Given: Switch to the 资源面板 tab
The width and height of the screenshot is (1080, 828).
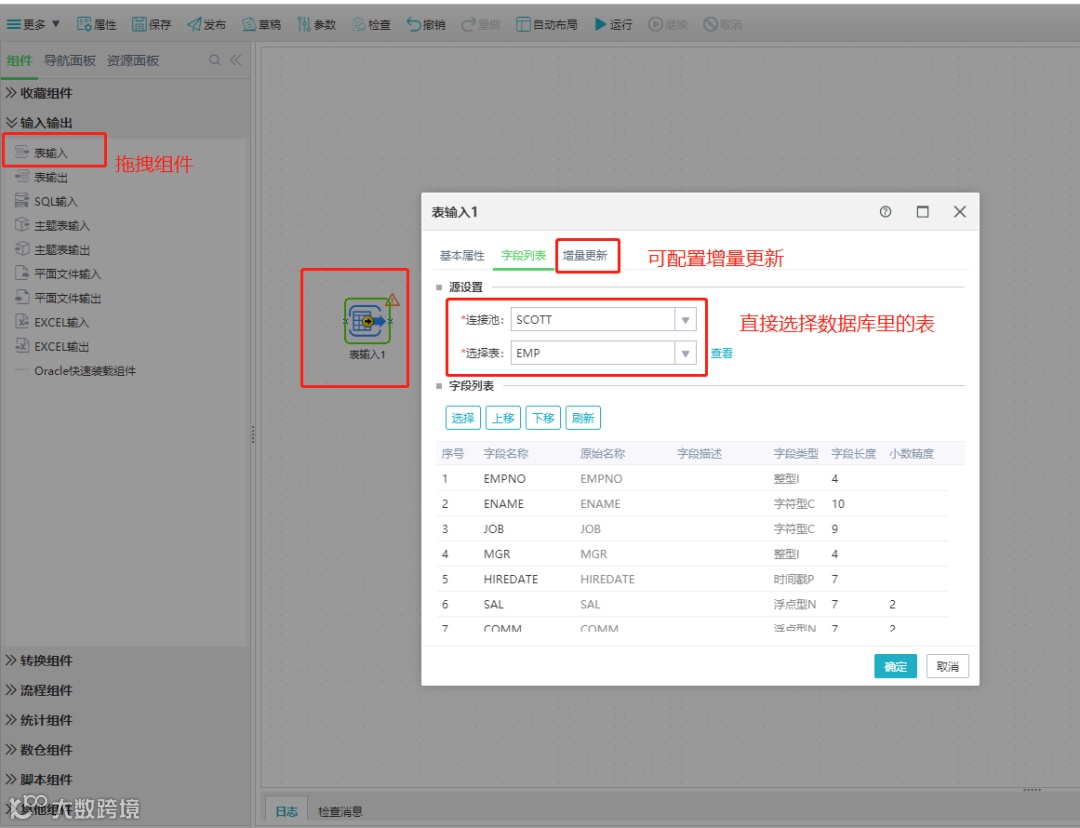Looking at the screenshot, I should pyautogui.click(x=133, y=61).
